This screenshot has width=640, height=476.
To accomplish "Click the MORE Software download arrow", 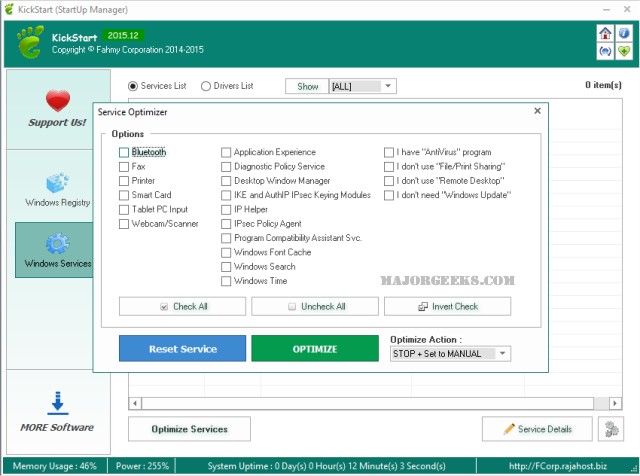I will pos(58,403).
